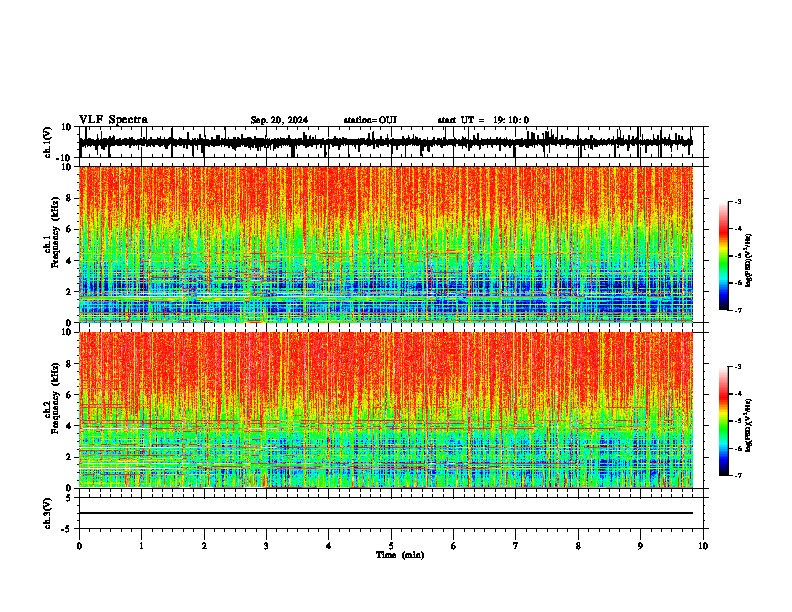This screenshot has height=612, width=792.
Task: Click the "-3" label on ch.2 color bar
Action: pos(738,367)
